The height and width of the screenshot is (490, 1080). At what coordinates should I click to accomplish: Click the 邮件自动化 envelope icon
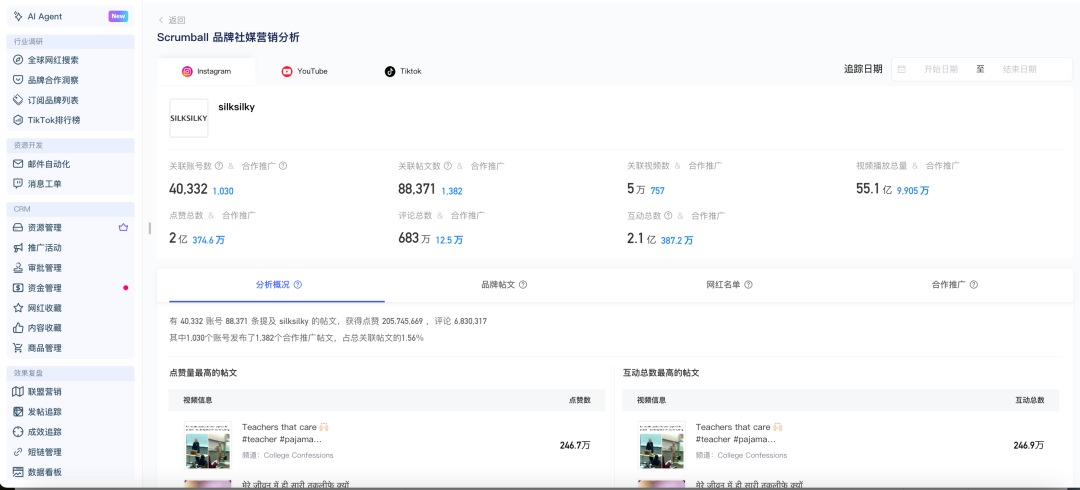pos(19,164)
